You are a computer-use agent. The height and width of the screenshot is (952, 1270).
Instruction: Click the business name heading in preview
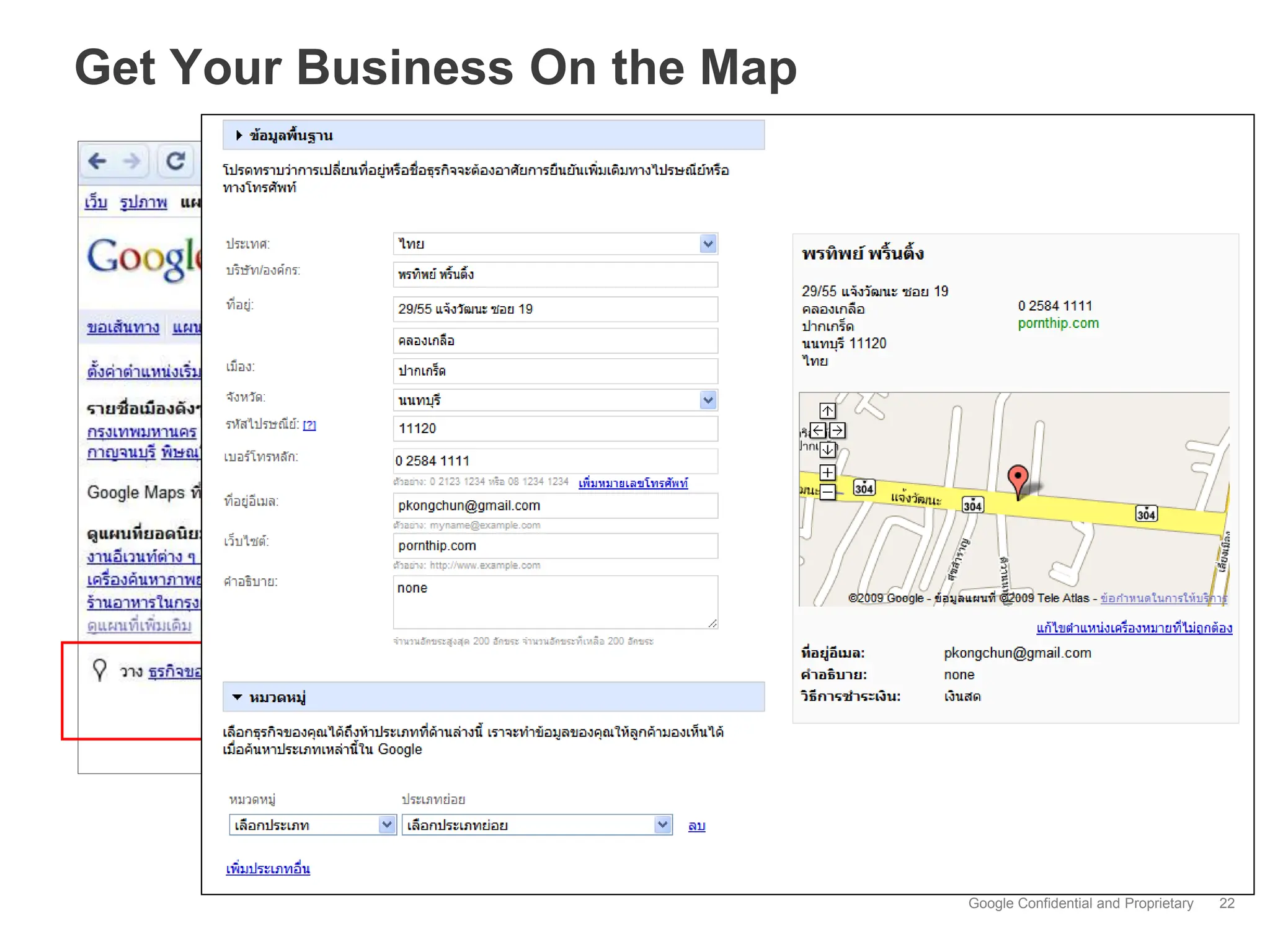pyautogui.click(x=863, y=253)
